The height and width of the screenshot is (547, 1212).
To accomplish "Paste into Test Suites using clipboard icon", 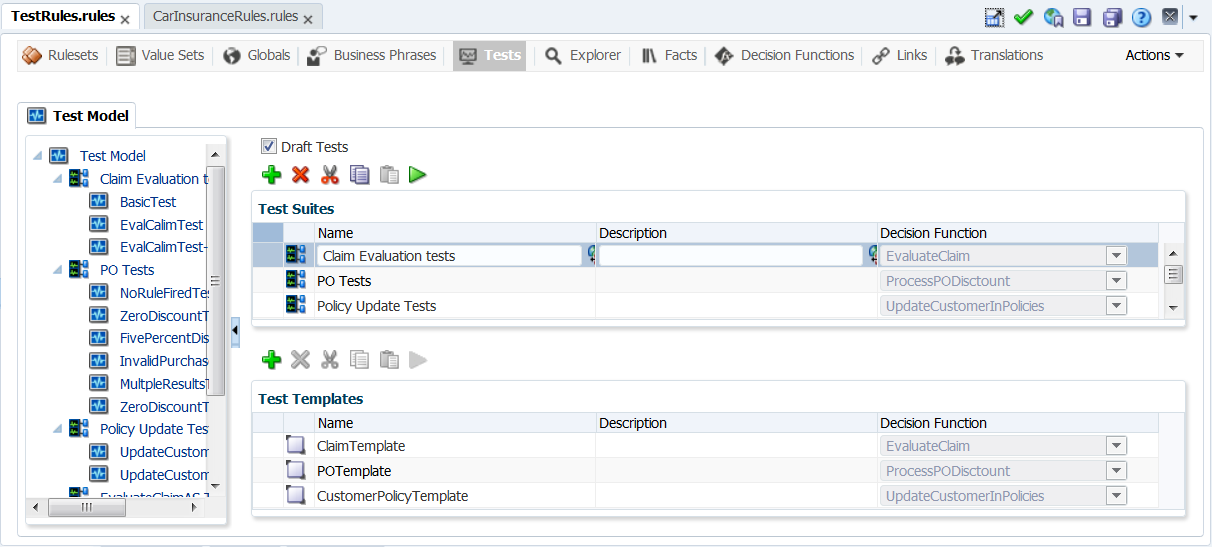I will click(389, 175).
